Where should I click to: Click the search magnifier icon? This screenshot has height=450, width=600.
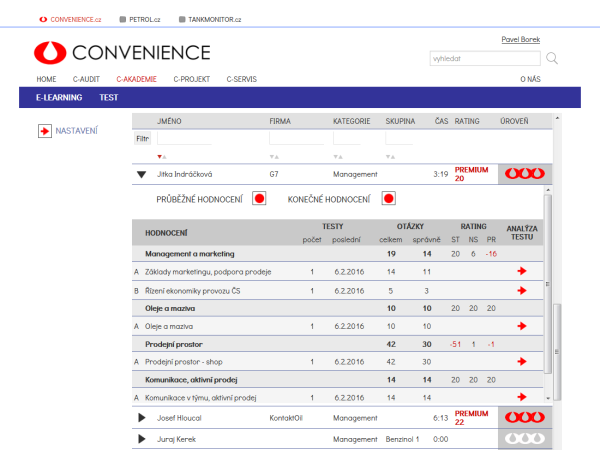click(552, 58)
